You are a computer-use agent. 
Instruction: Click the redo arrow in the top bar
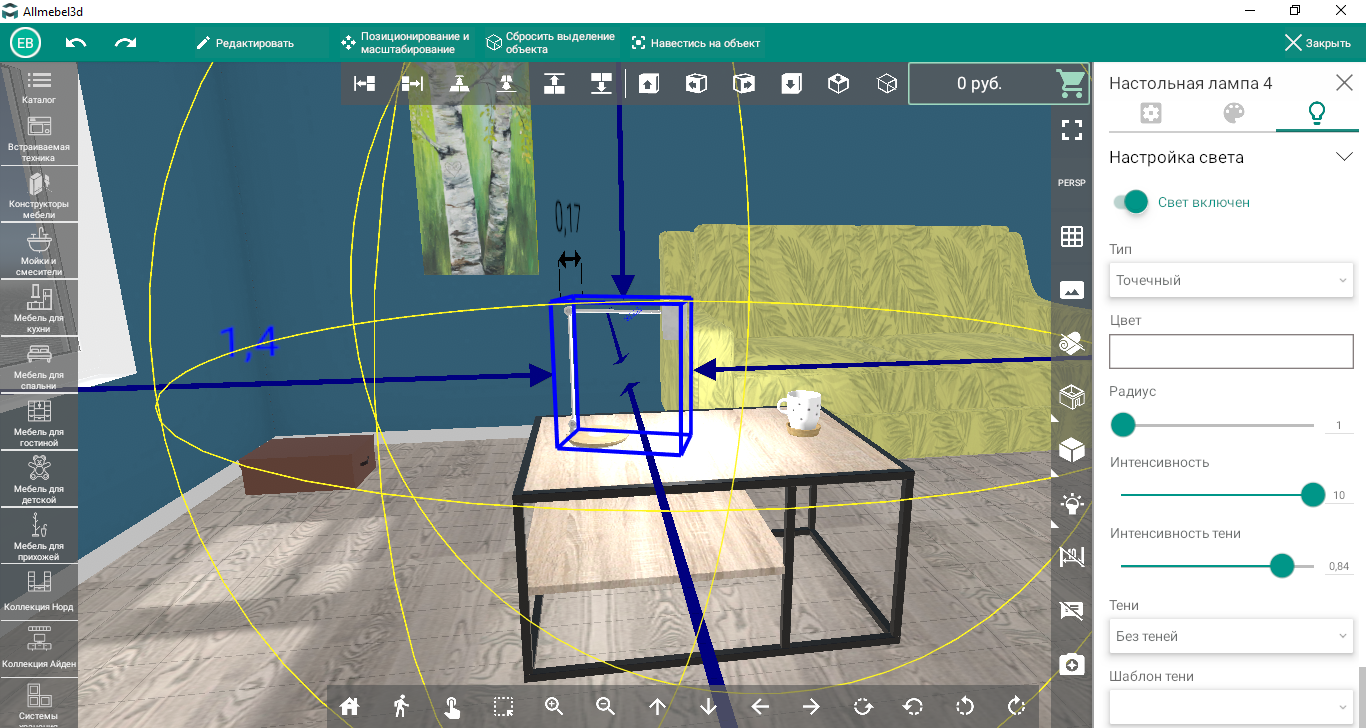(x=125, y=43)
